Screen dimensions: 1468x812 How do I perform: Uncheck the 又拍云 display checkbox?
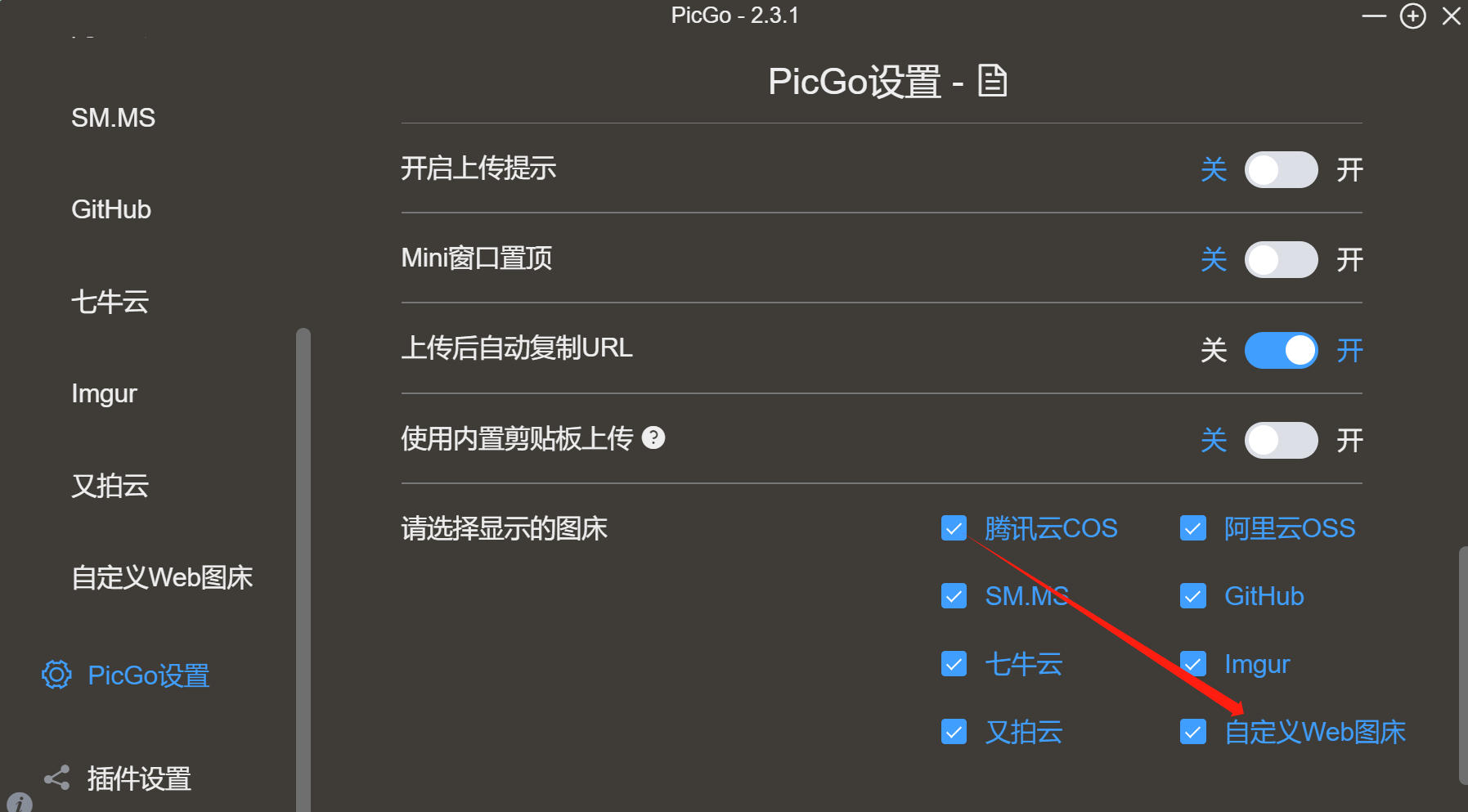tap(954, 732)
